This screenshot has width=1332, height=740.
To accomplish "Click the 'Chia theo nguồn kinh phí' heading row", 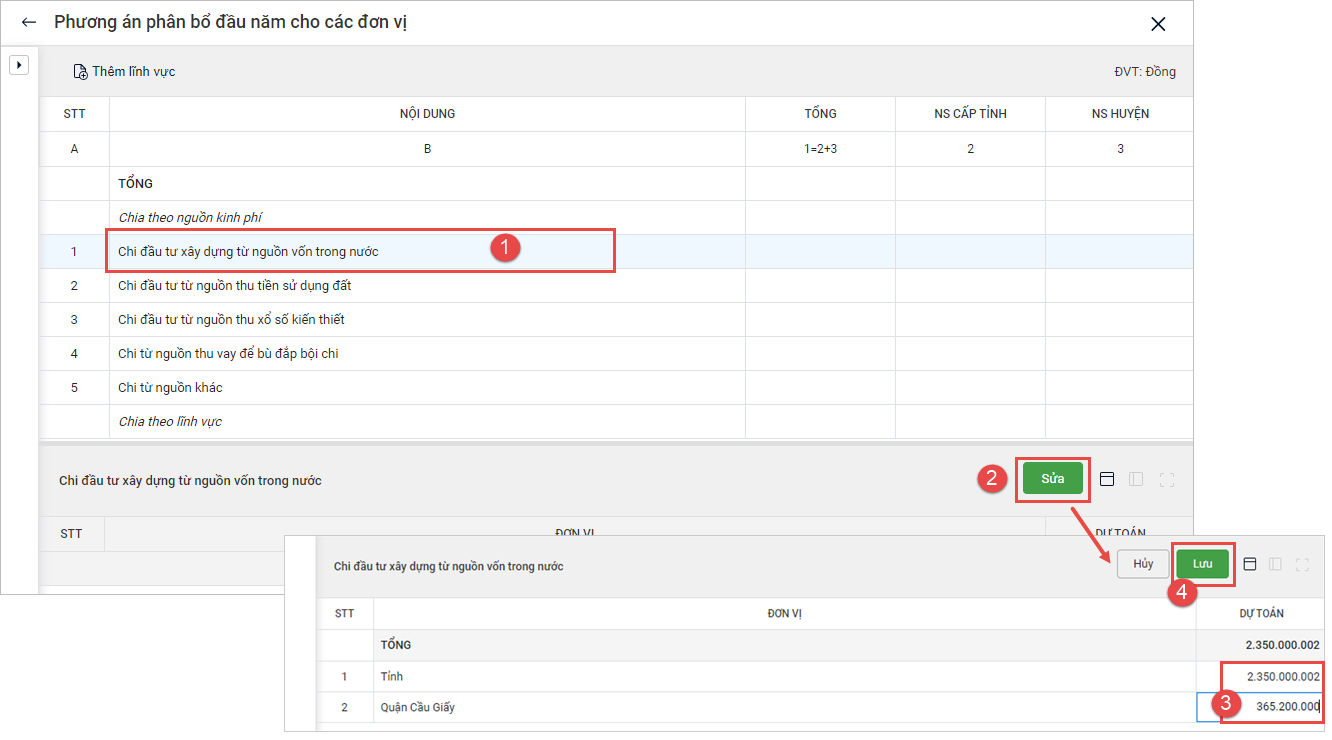I will [616, 218].
